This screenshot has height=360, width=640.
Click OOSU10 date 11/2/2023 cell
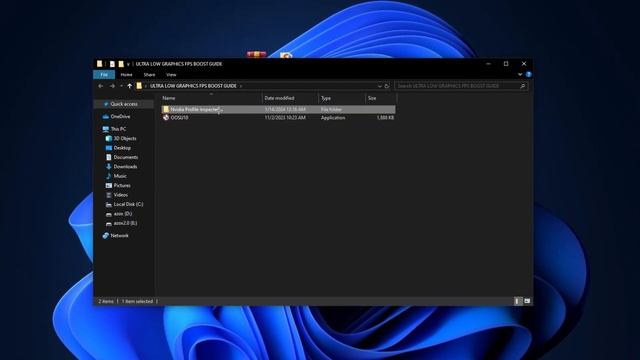(285, 118)
